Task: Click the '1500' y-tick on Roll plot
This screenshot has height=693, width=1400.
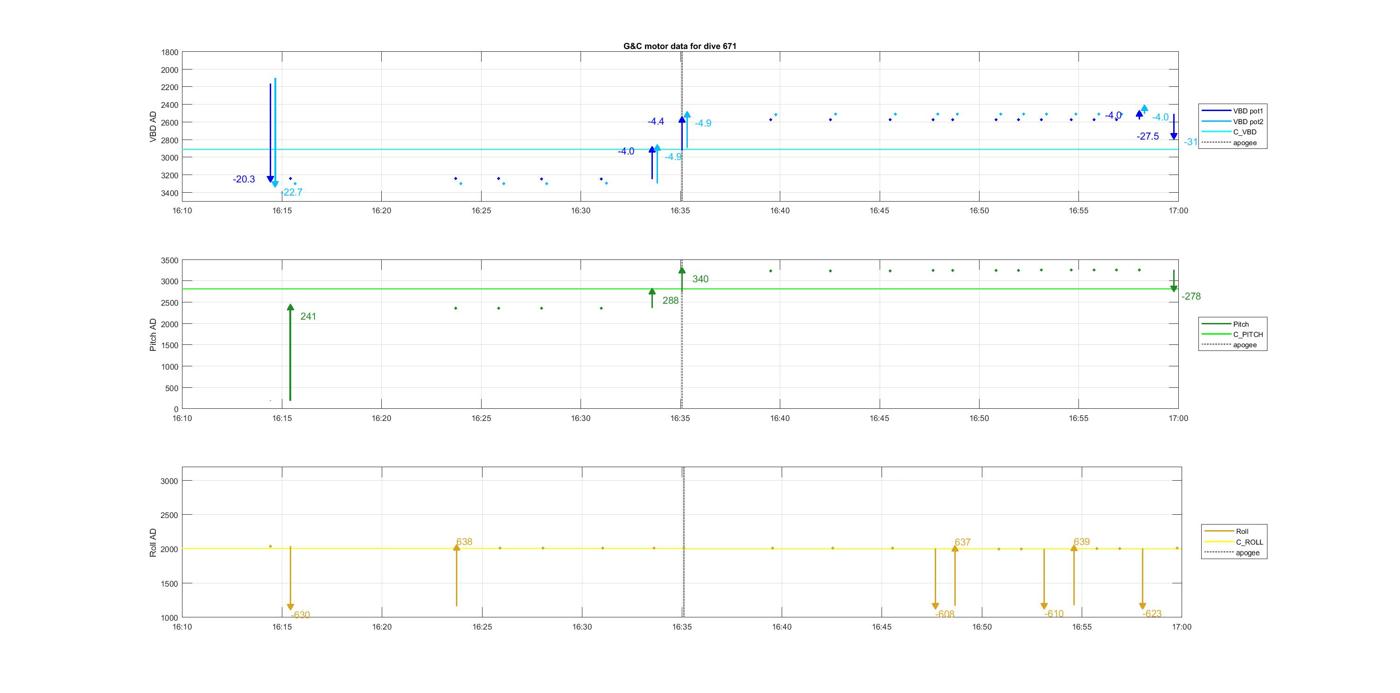Action: point(169,584)
